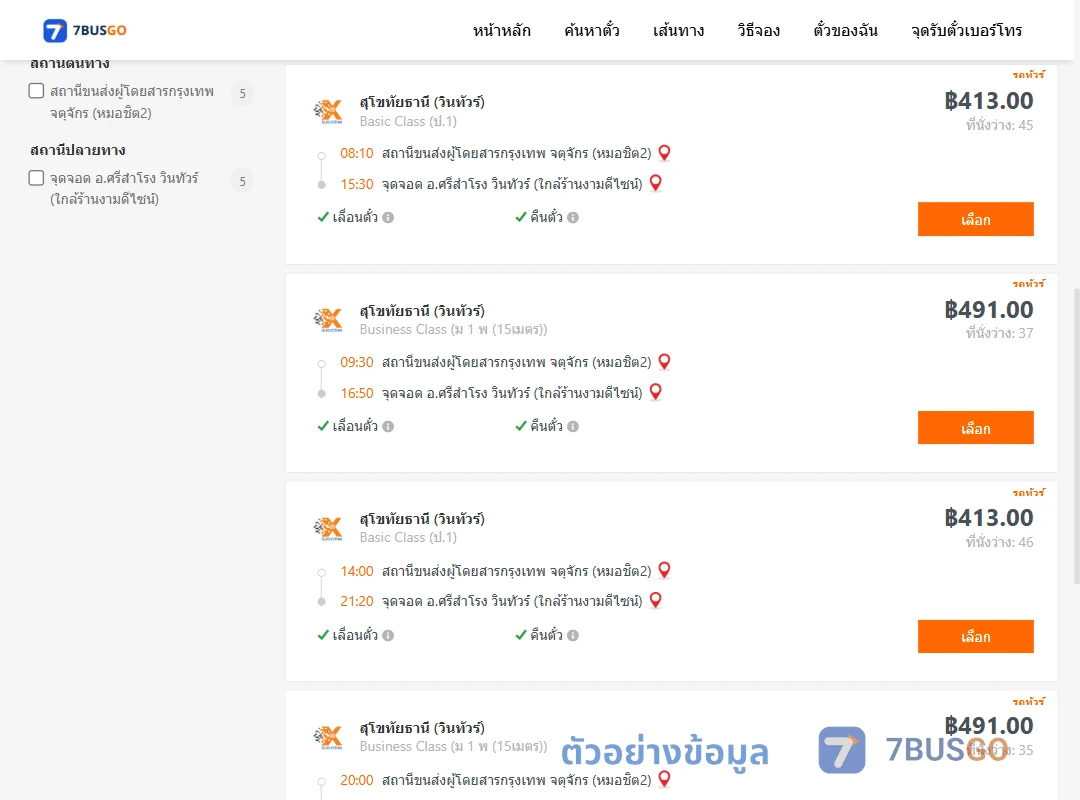1080x800 pixels.
Task: Click info icon next to เลื่อนตั๋ว in 14:00 trip
Action: pos(388,635)
